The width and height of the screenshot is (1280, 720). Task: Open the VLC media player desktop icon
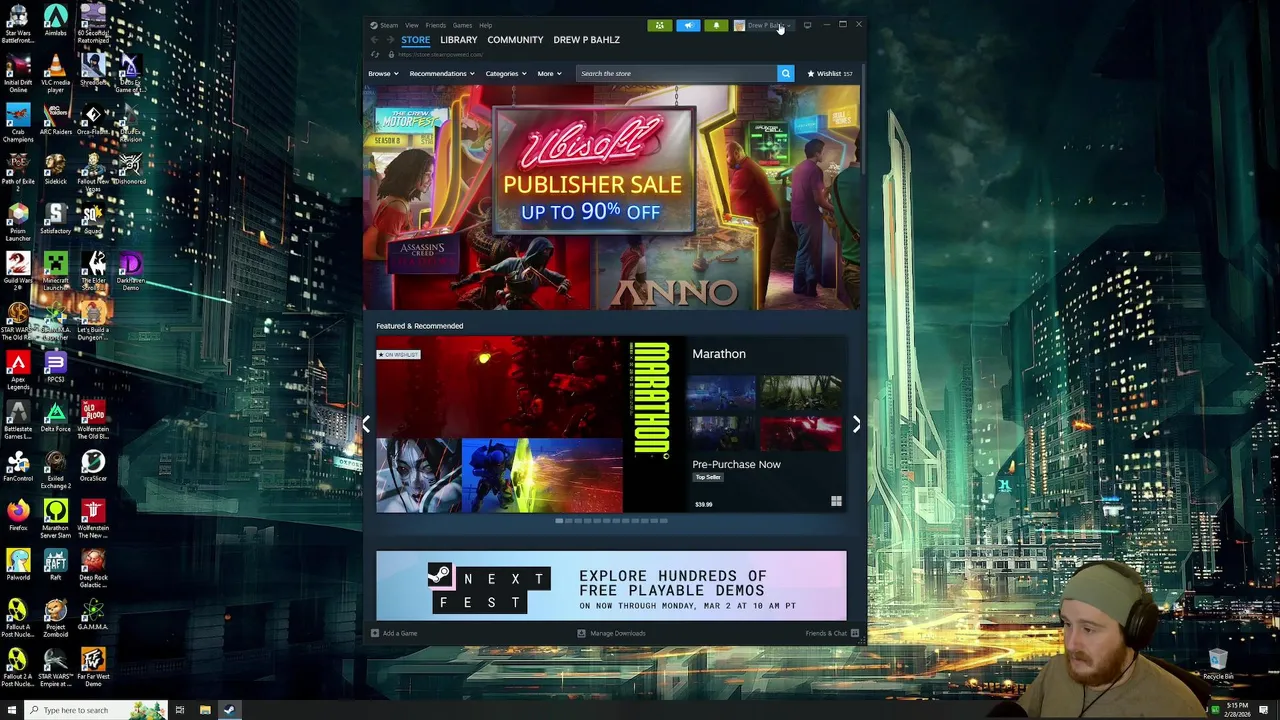point(56,72)
